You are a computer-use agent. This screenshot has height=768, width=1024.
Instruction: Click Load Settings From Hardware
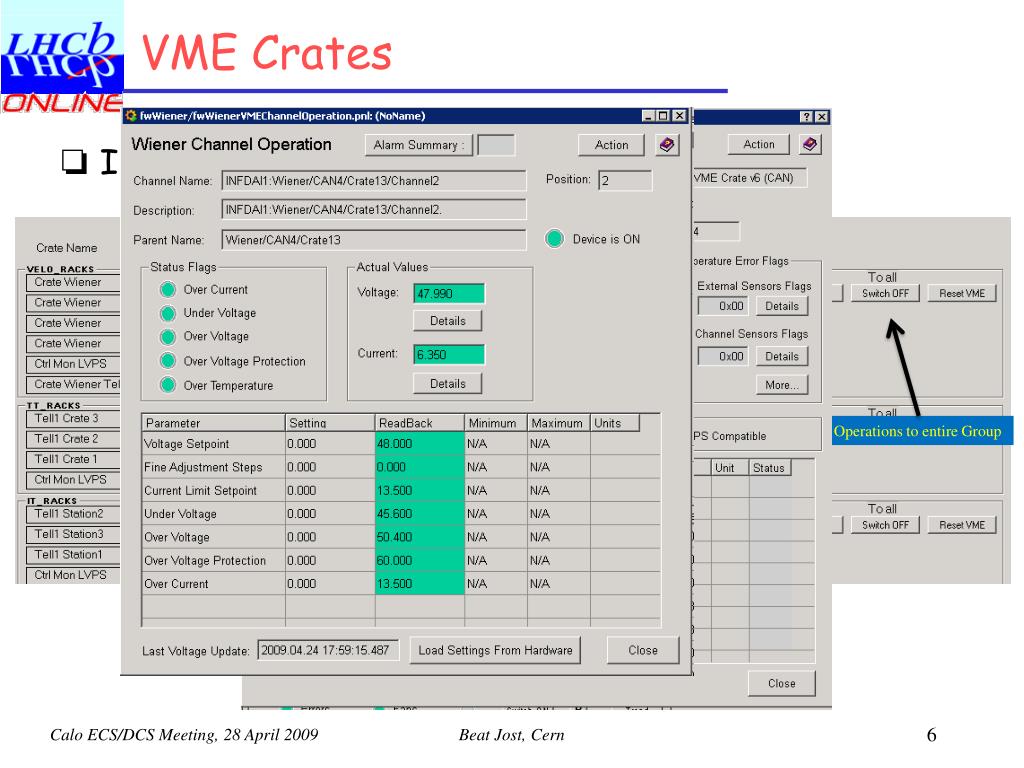(x=495, y=650)
